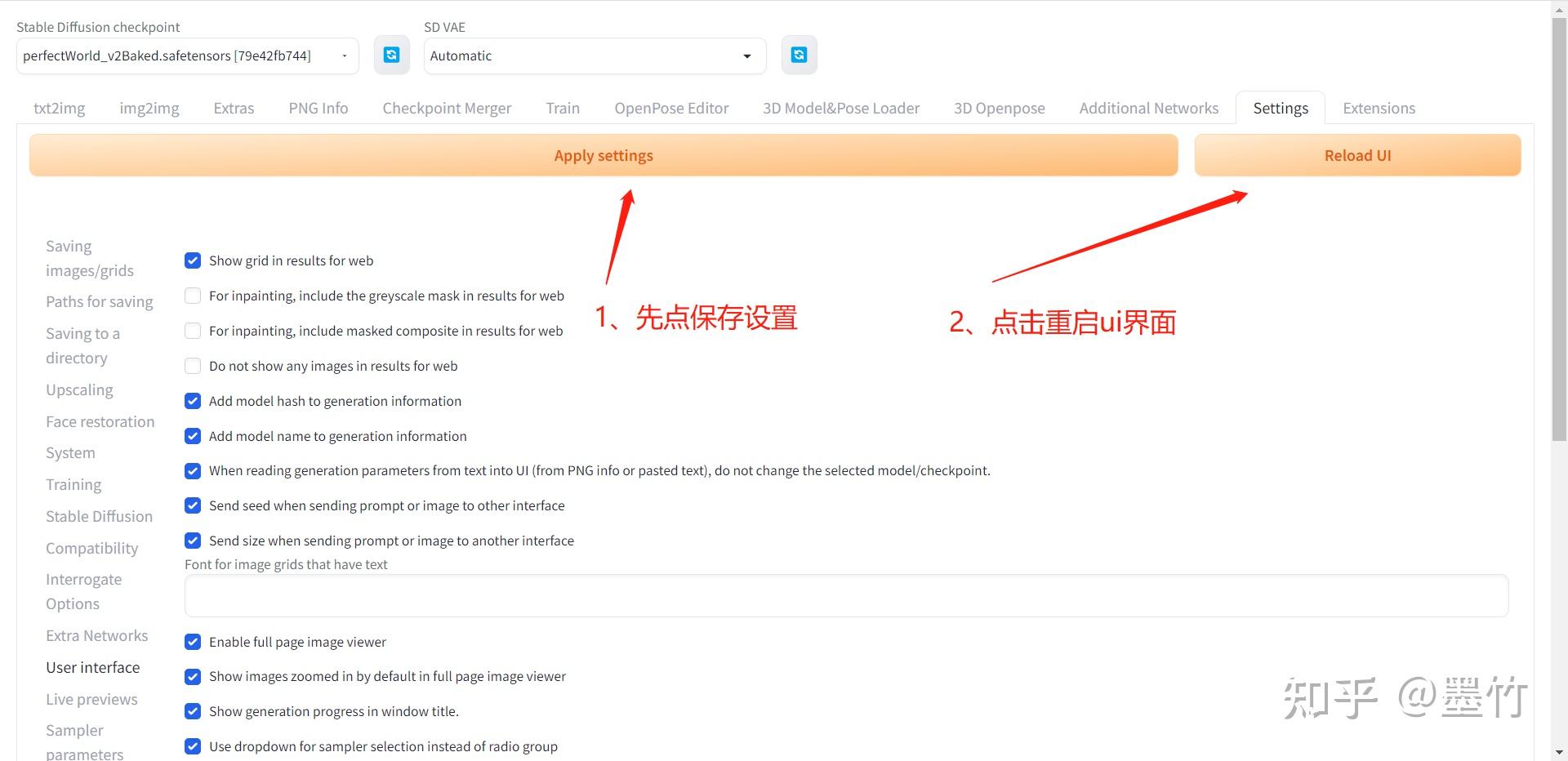Switch to the img2img tab
The width and height of the screenshot is (1568, 761).
tap(149, 108)
